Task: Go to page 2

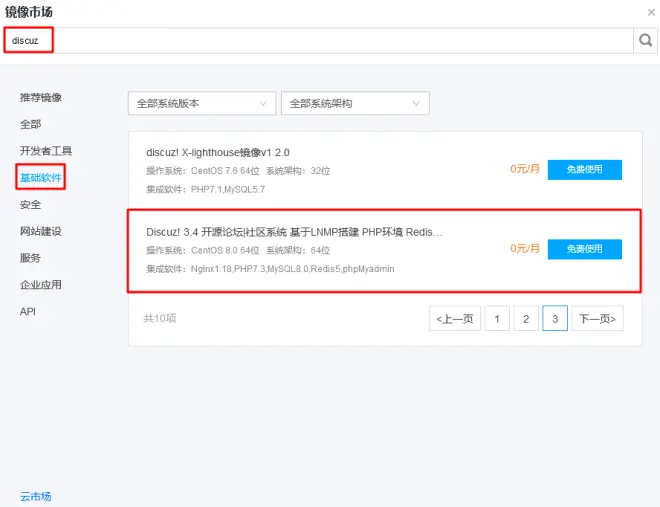Action: pos(526,319)
